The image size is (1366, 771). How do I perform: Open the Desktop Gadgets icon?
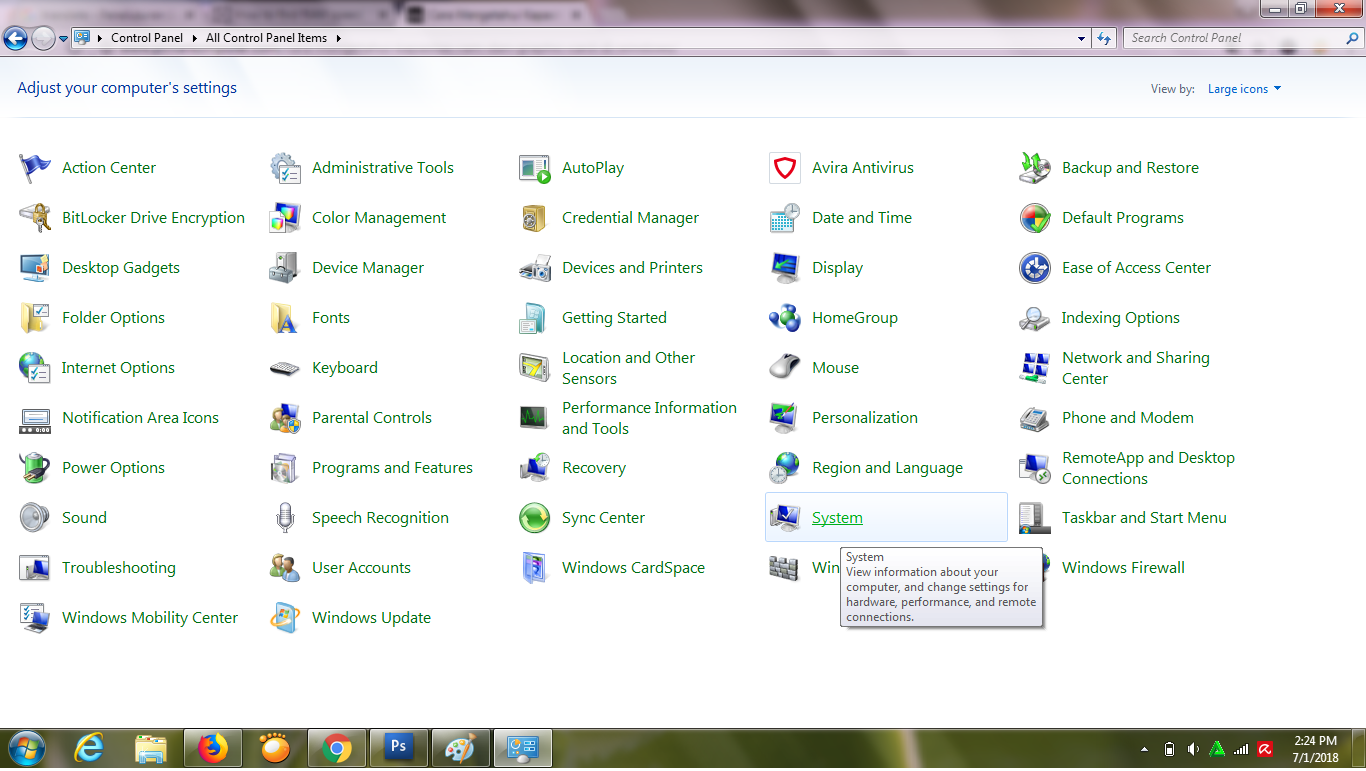[35, 268]
